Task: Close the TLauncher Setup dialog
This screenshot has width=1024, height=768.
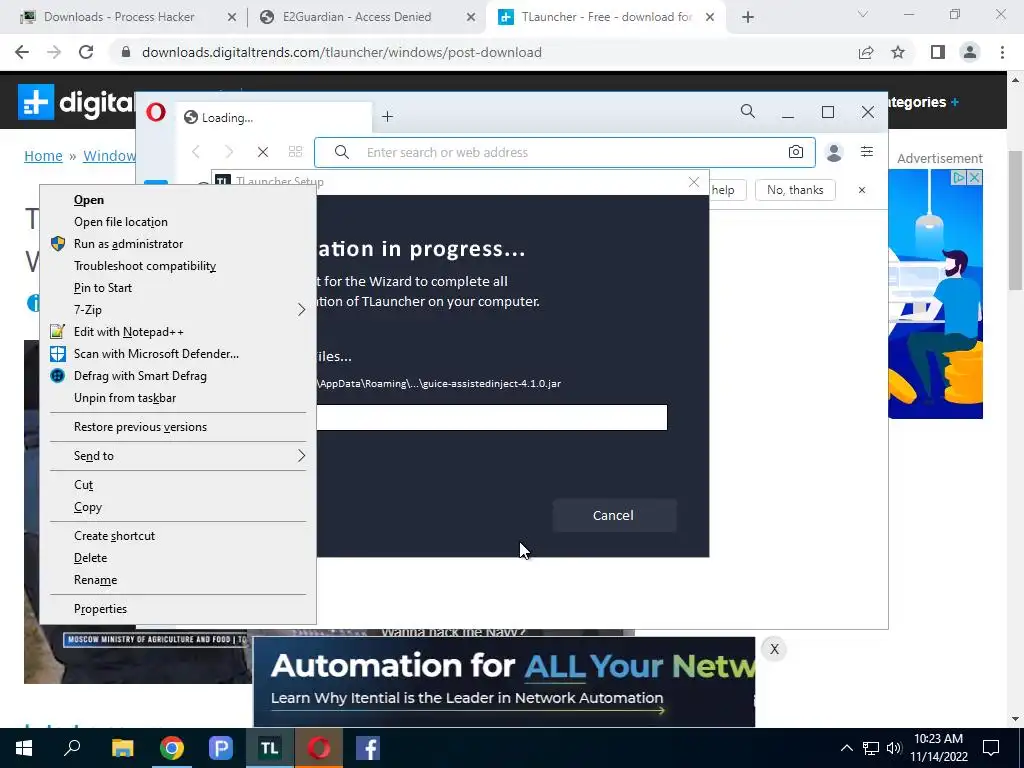Action: [x=694, y=182]
